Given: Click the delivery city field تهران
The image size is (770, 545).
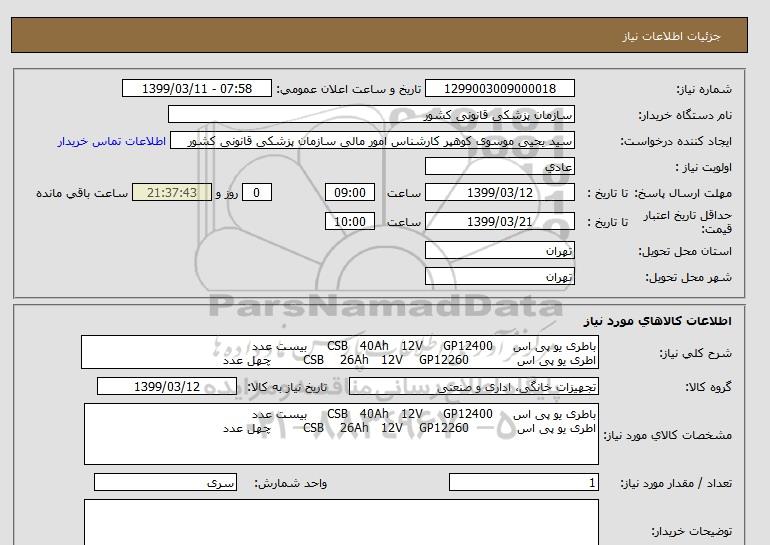Looking at the screenshot, I should (499, 276).
